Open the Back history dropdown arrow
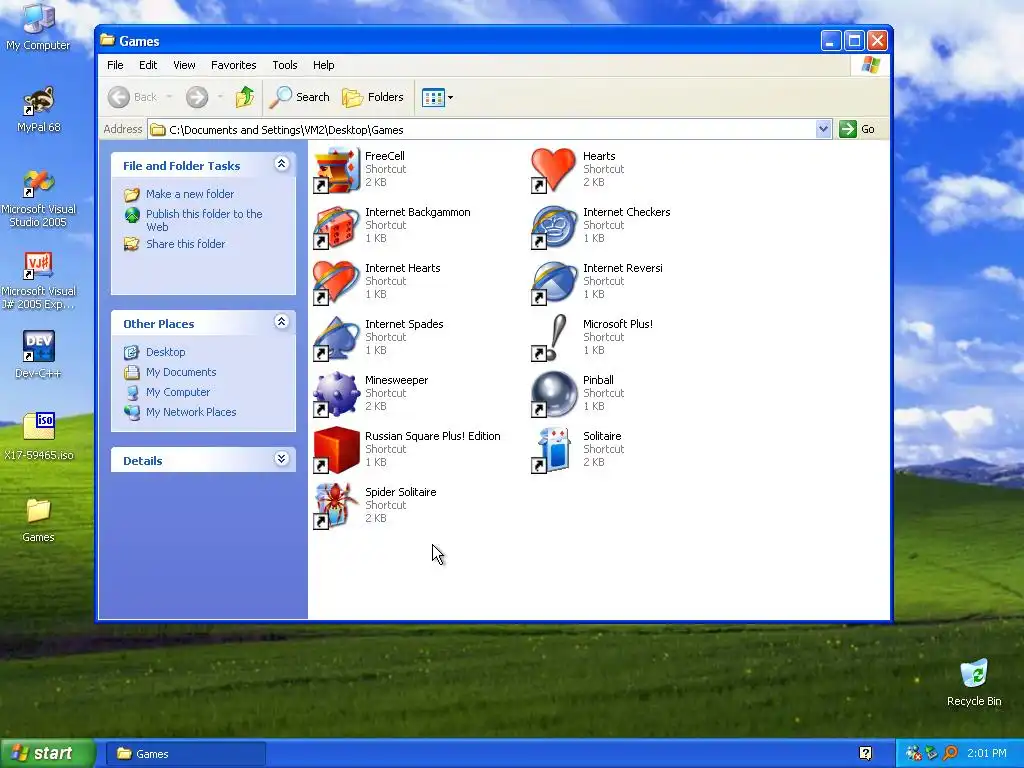 point(169,97)
